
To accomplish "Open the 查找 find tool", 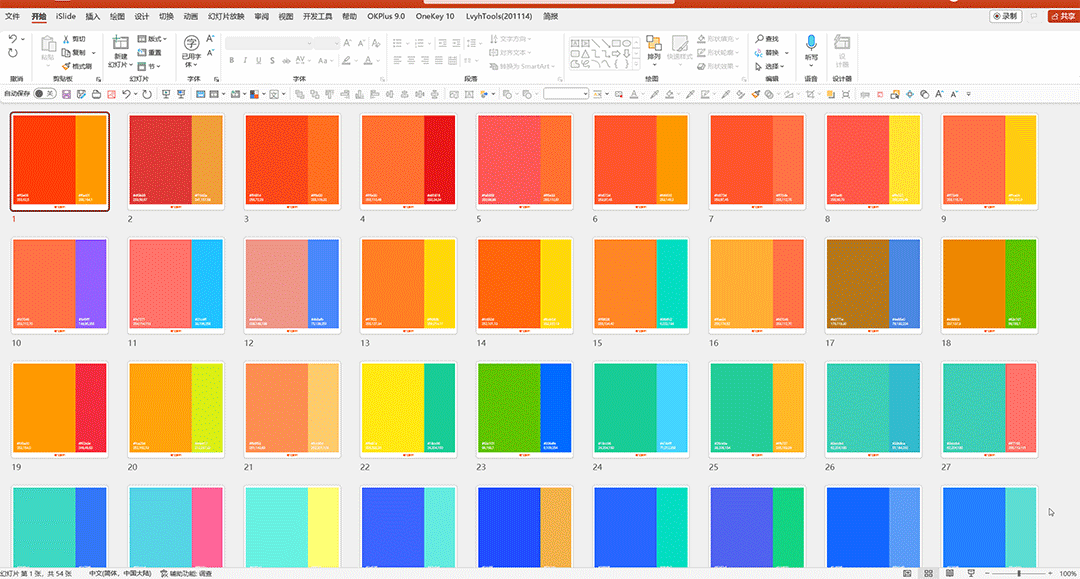I will 767,39.
